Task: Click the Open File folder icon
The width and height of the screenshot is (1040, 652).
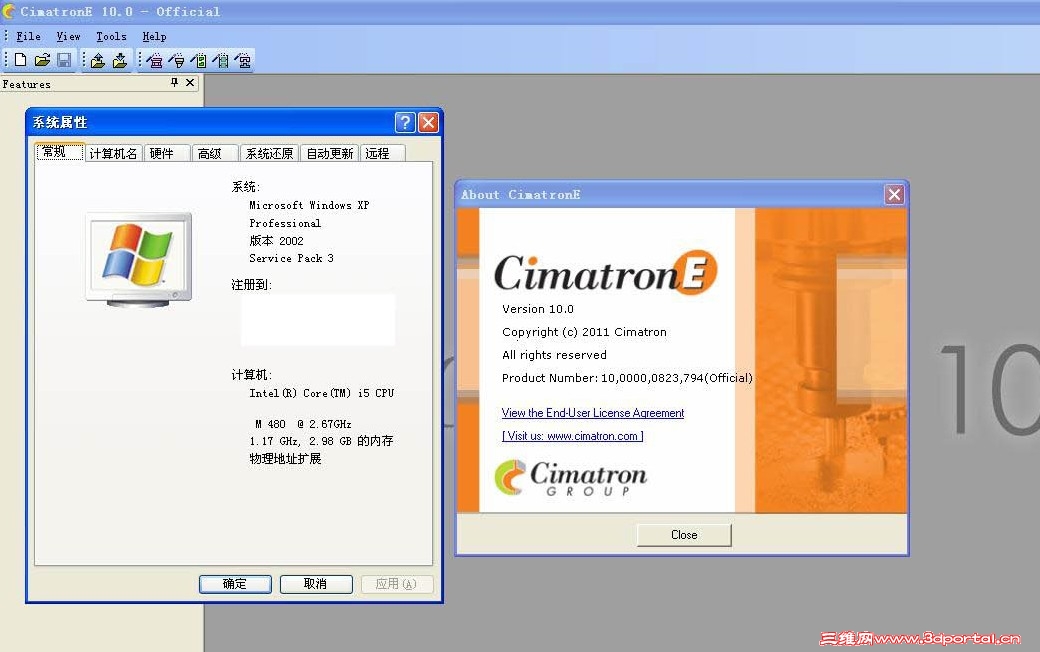Action: [42, 60]
